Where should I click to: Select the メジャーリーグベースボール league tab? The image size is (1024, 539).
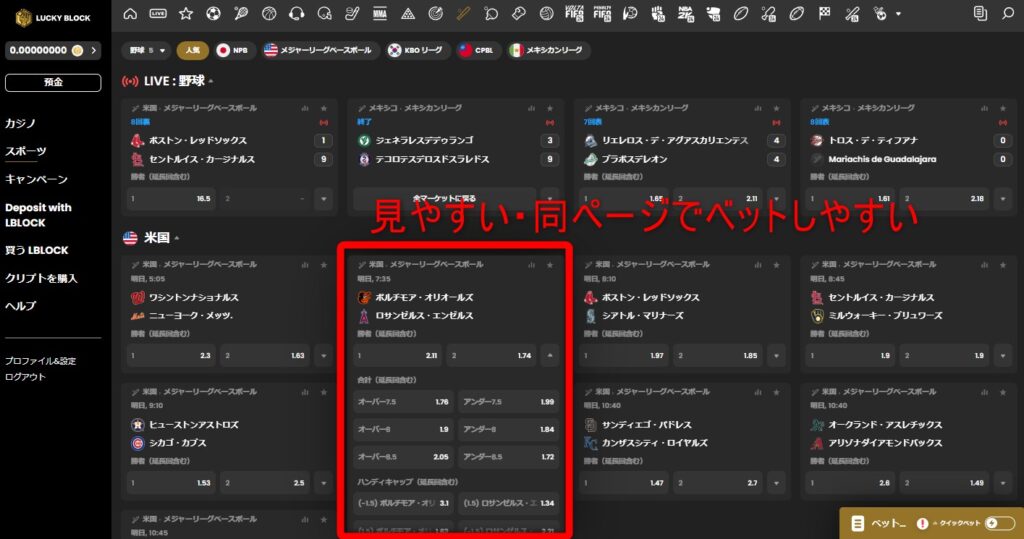click(320, 50)
